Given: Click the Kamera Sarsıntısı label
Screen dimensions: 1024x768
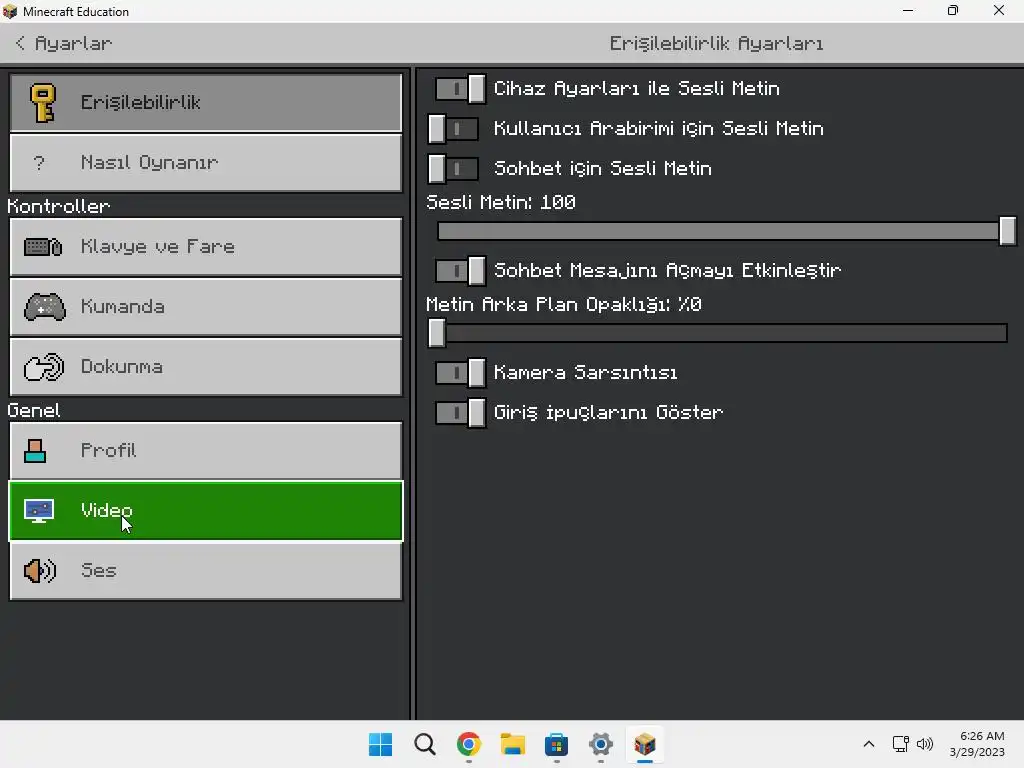Looking at the screenshot, I should click(585, 373).
